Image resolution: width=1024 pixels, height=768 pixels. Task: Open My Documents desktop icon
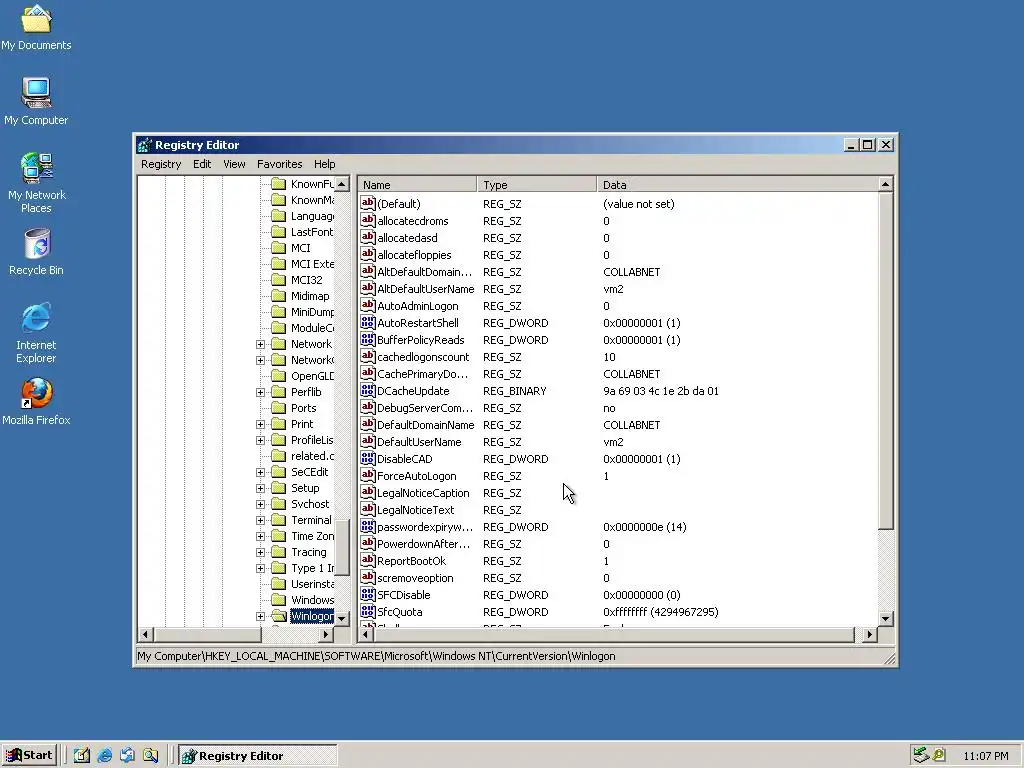pyautogui.click(x=36, y=27)
